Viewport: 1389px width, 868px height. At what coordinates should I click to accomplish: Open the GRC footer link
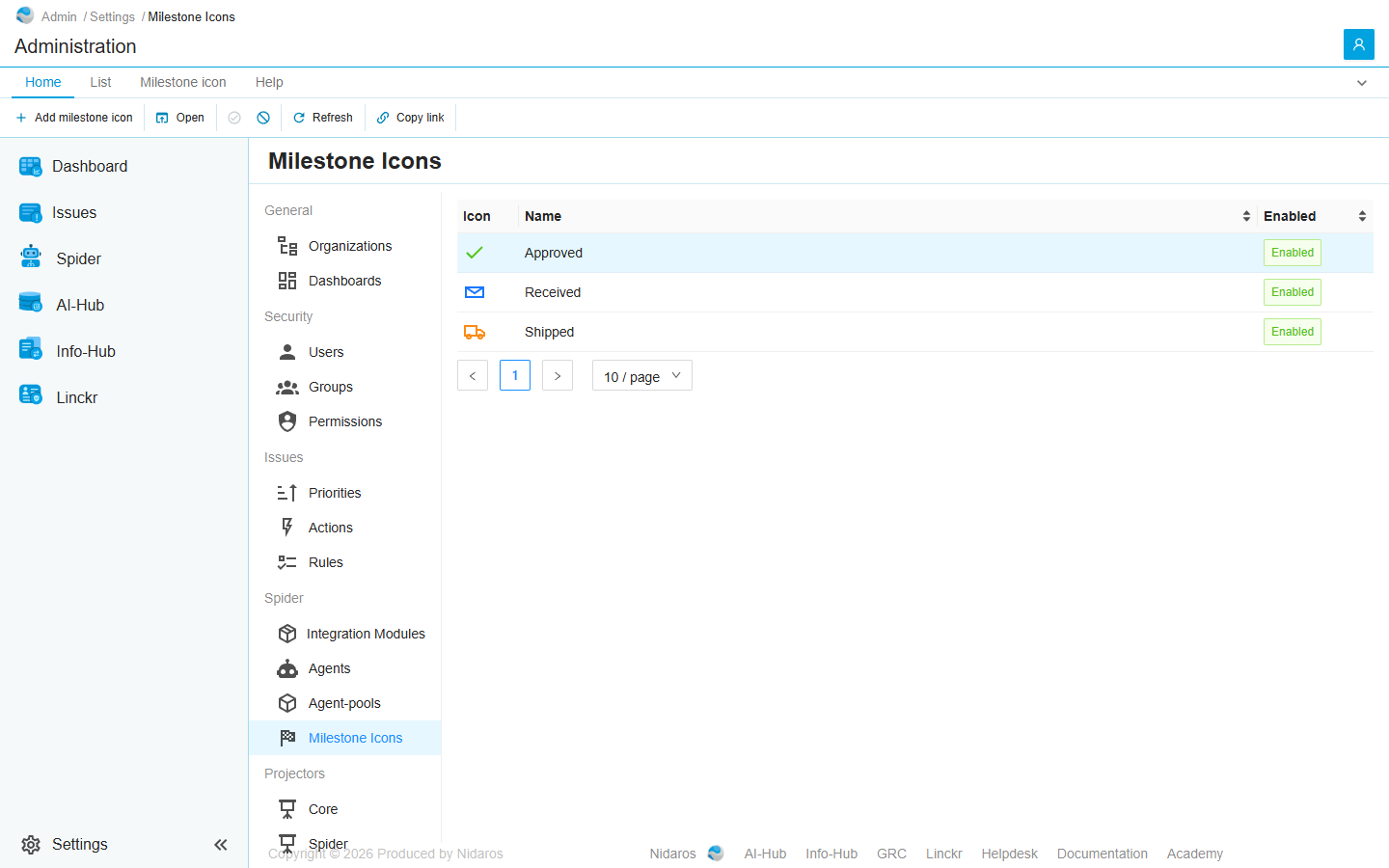point(891,854)
